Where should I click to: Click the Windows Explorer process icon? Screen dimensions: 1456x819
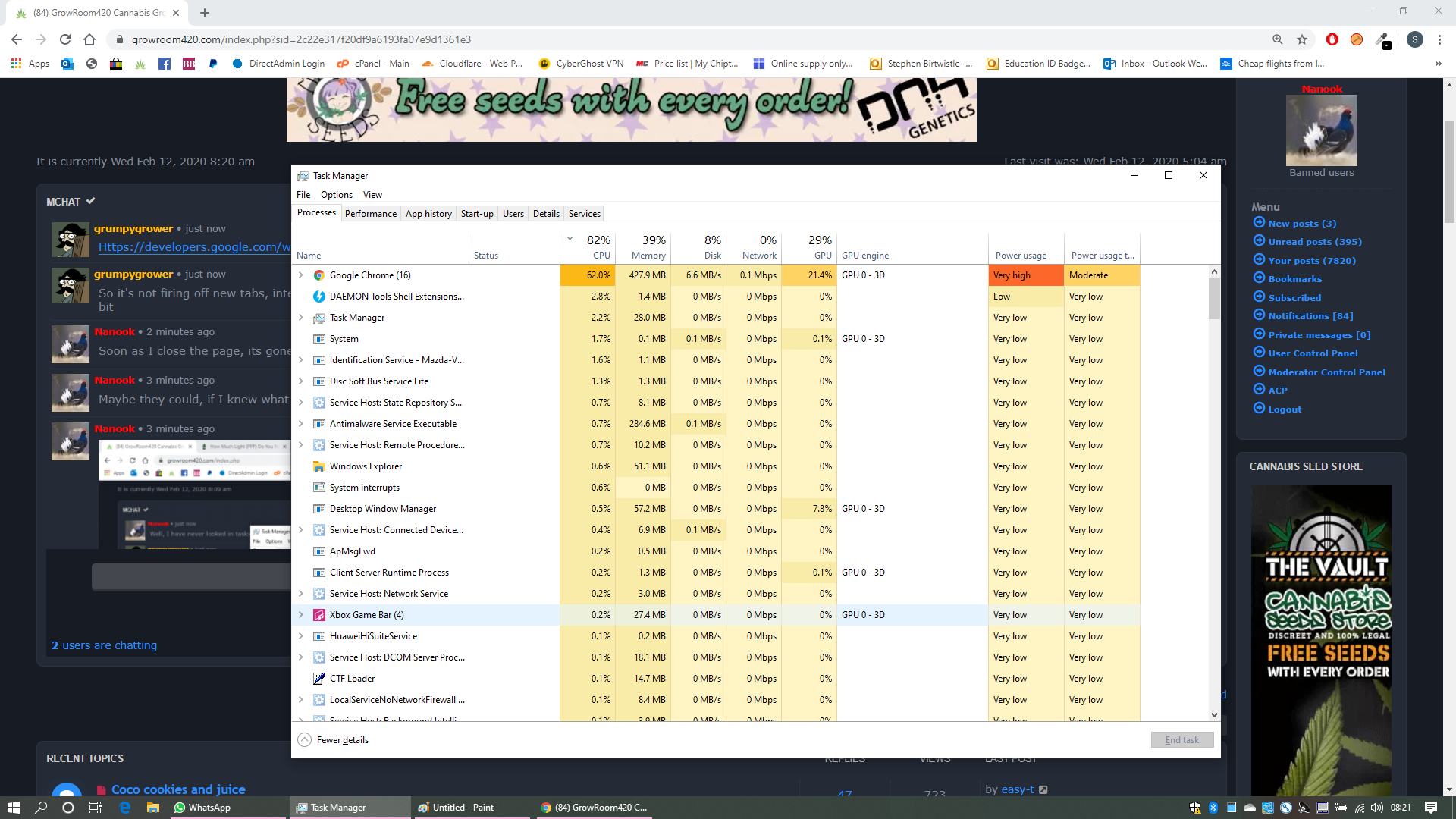(319, 466)
